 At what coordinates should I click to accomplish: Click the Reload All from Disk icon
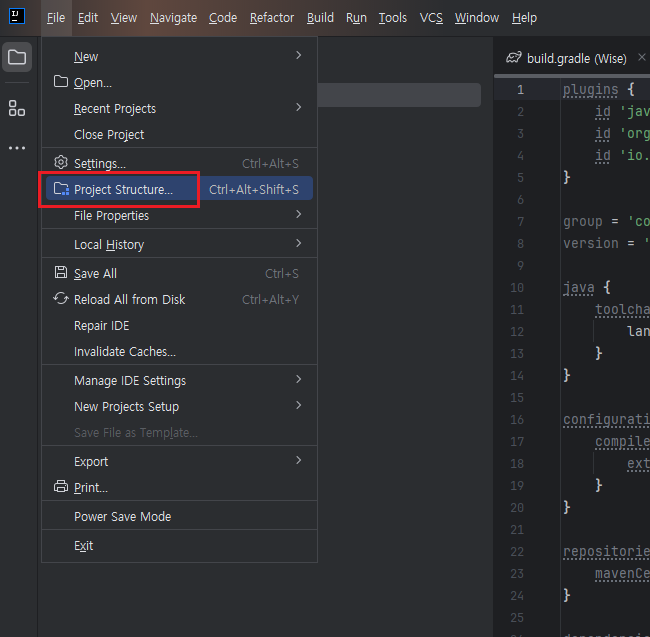coord(61,299)
